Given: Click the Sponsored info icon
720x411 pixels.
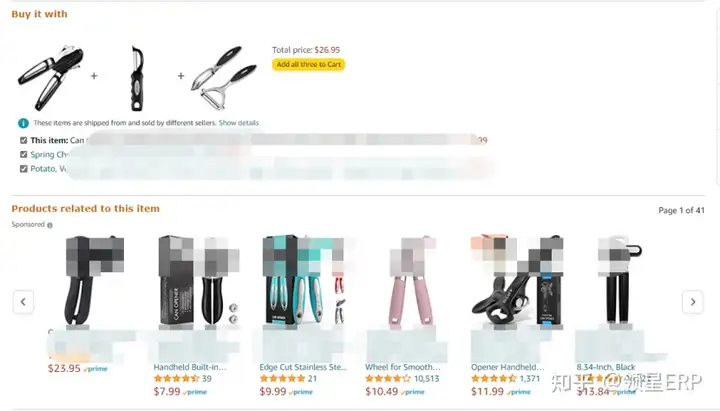Looking at the screenshot, I should coord(50,225).
